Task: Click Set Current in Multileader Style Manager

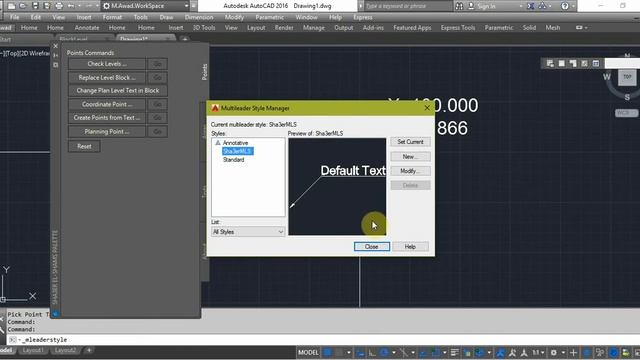Action: (410, 142)
